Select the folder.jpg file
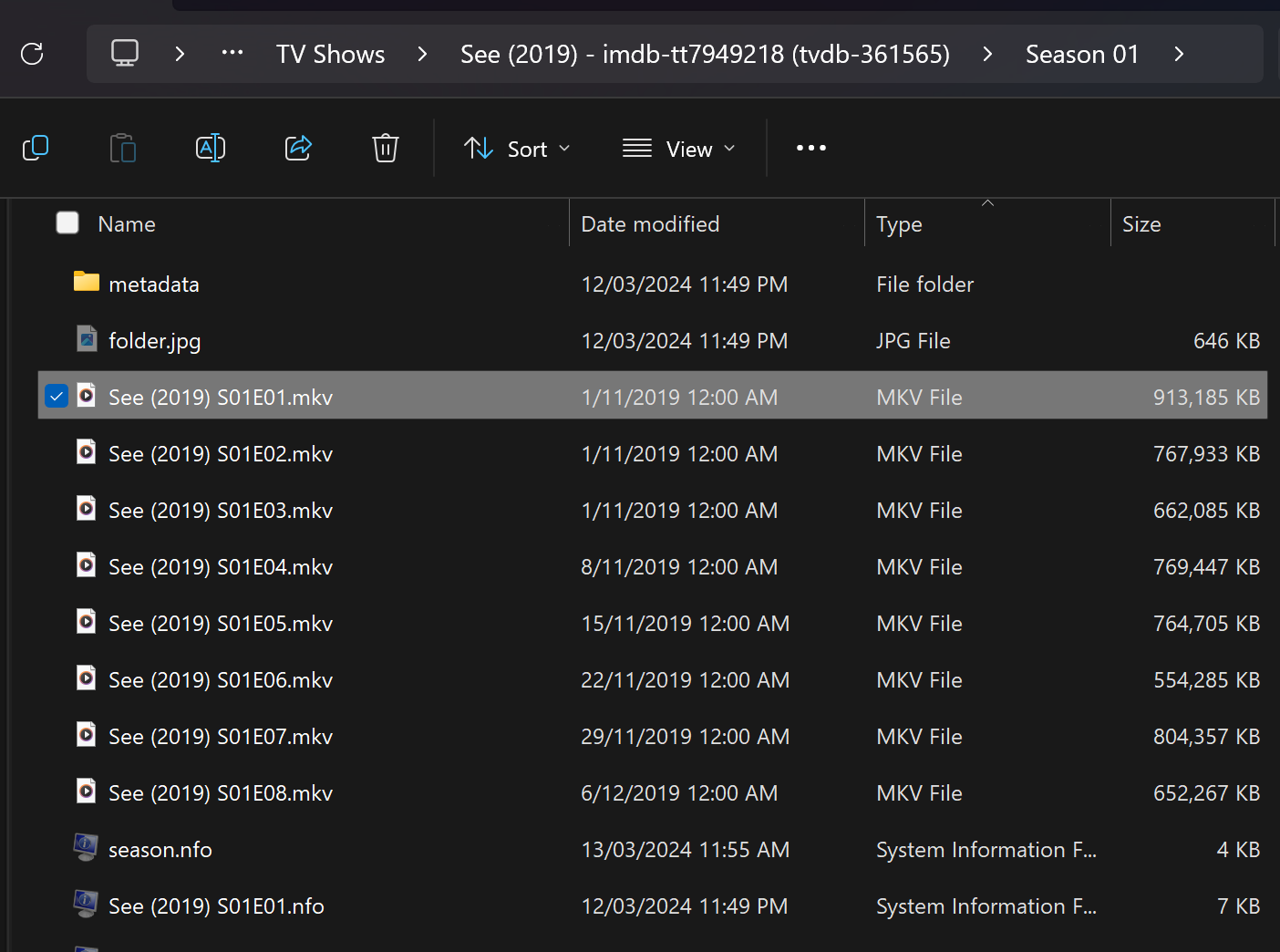This screenshot has width=1280, height=952. [154, 341]
